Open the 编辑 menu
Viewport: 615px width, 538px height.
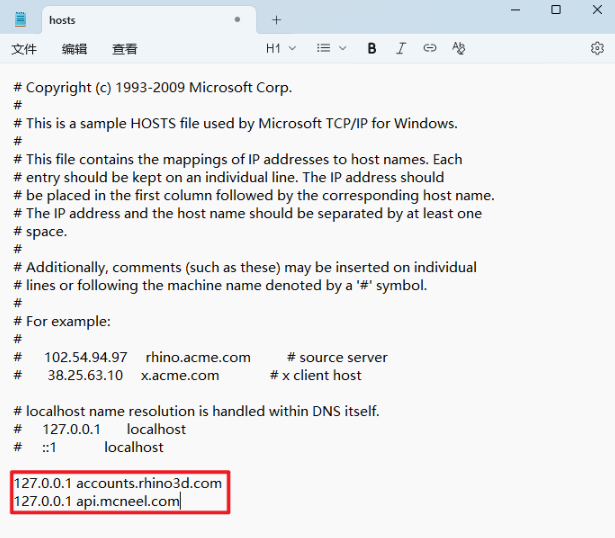74,49
